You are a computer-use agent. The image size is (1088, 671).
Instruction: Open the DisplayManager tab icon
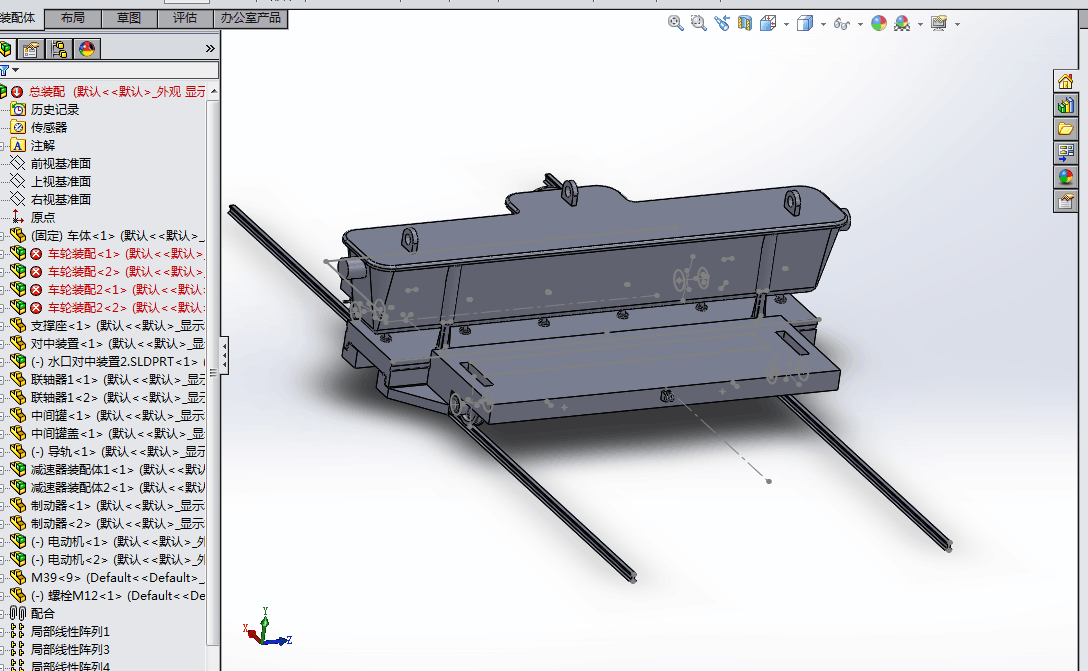(87, 49)
